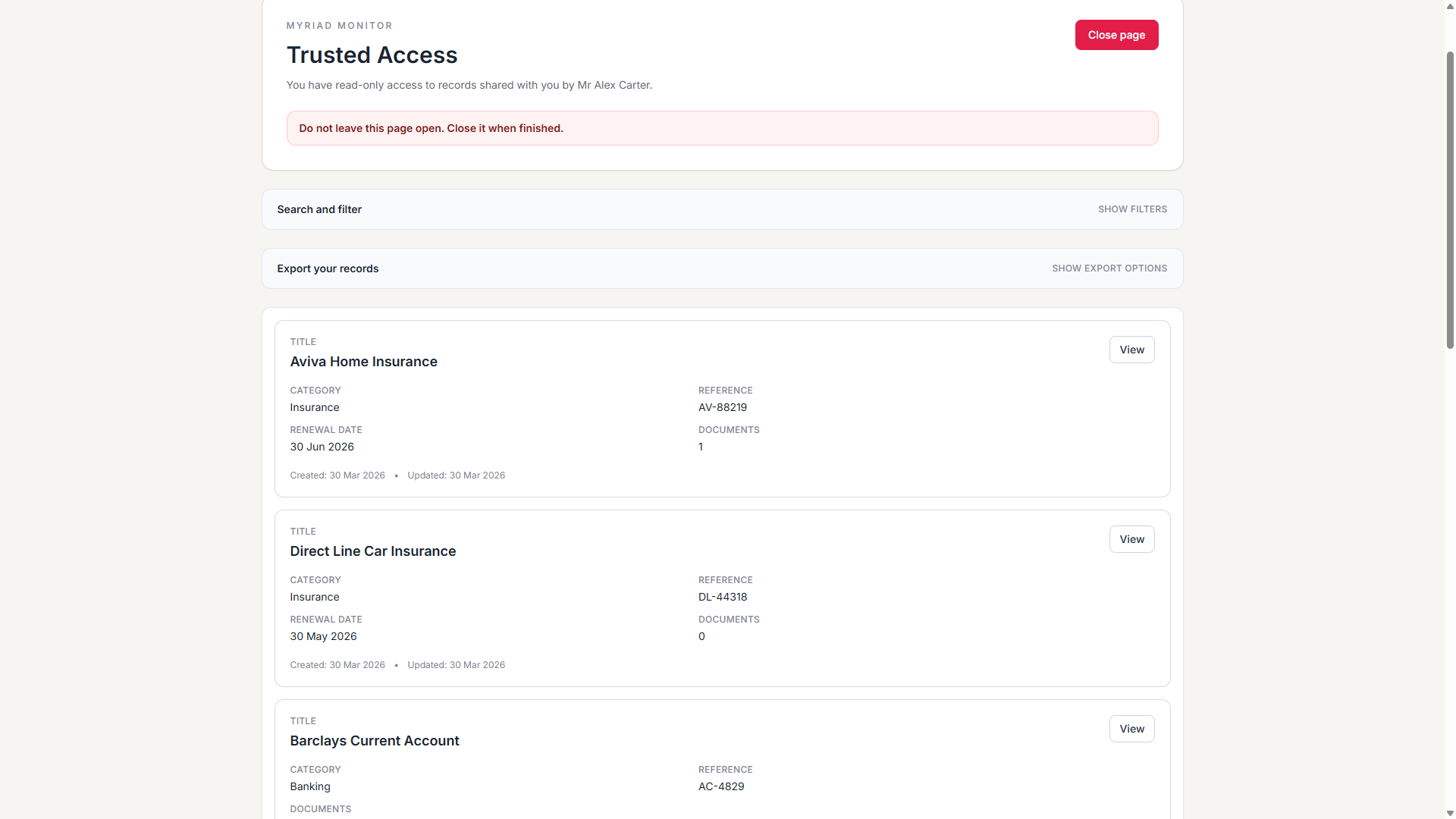View the Barclays Current Account record
The width and height of the screenshot is (1456, 819).
pyautogui.click(x=1131, y=728)
